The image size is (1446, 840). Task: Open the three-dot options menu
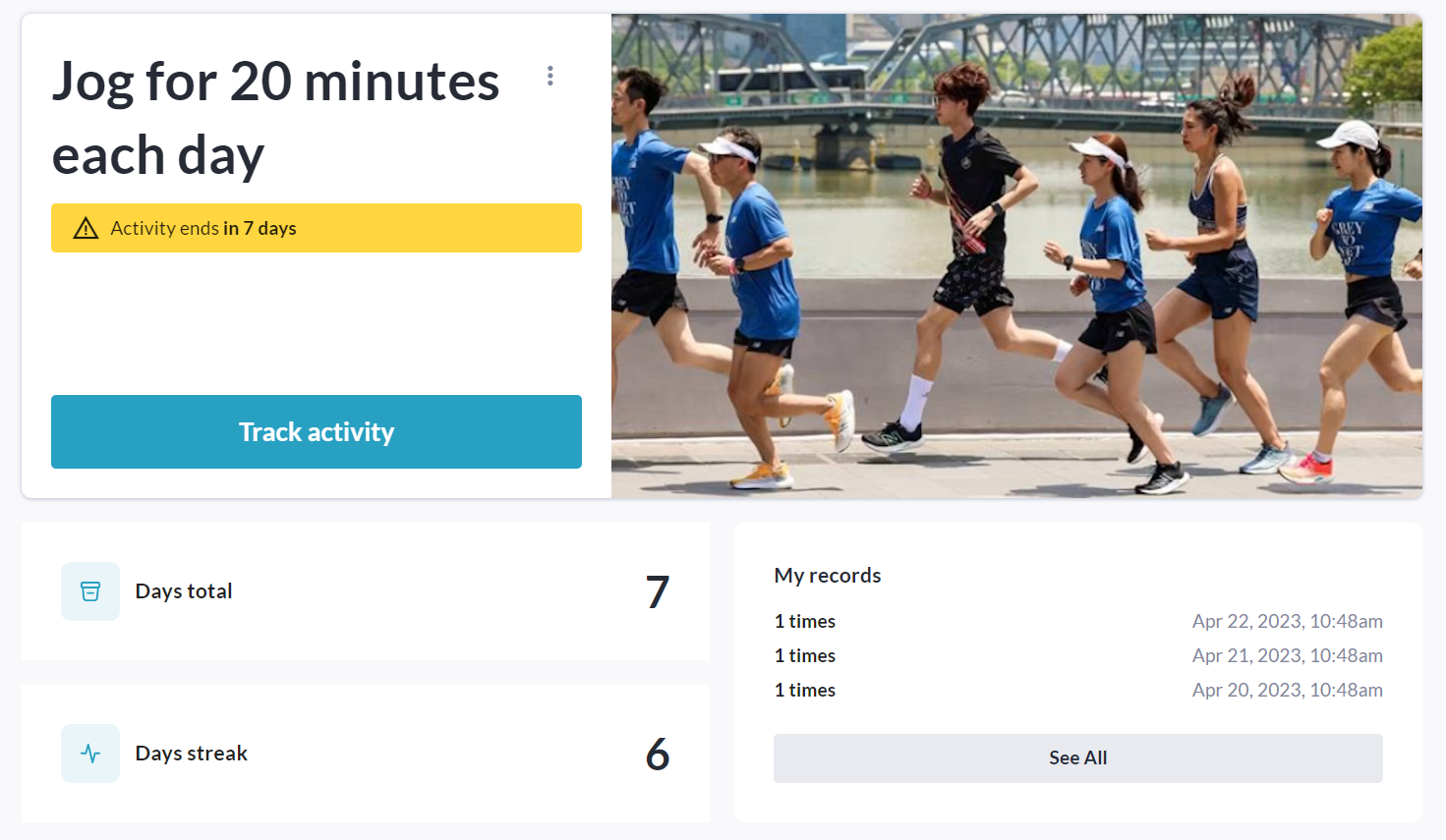(x=550, y=76)
